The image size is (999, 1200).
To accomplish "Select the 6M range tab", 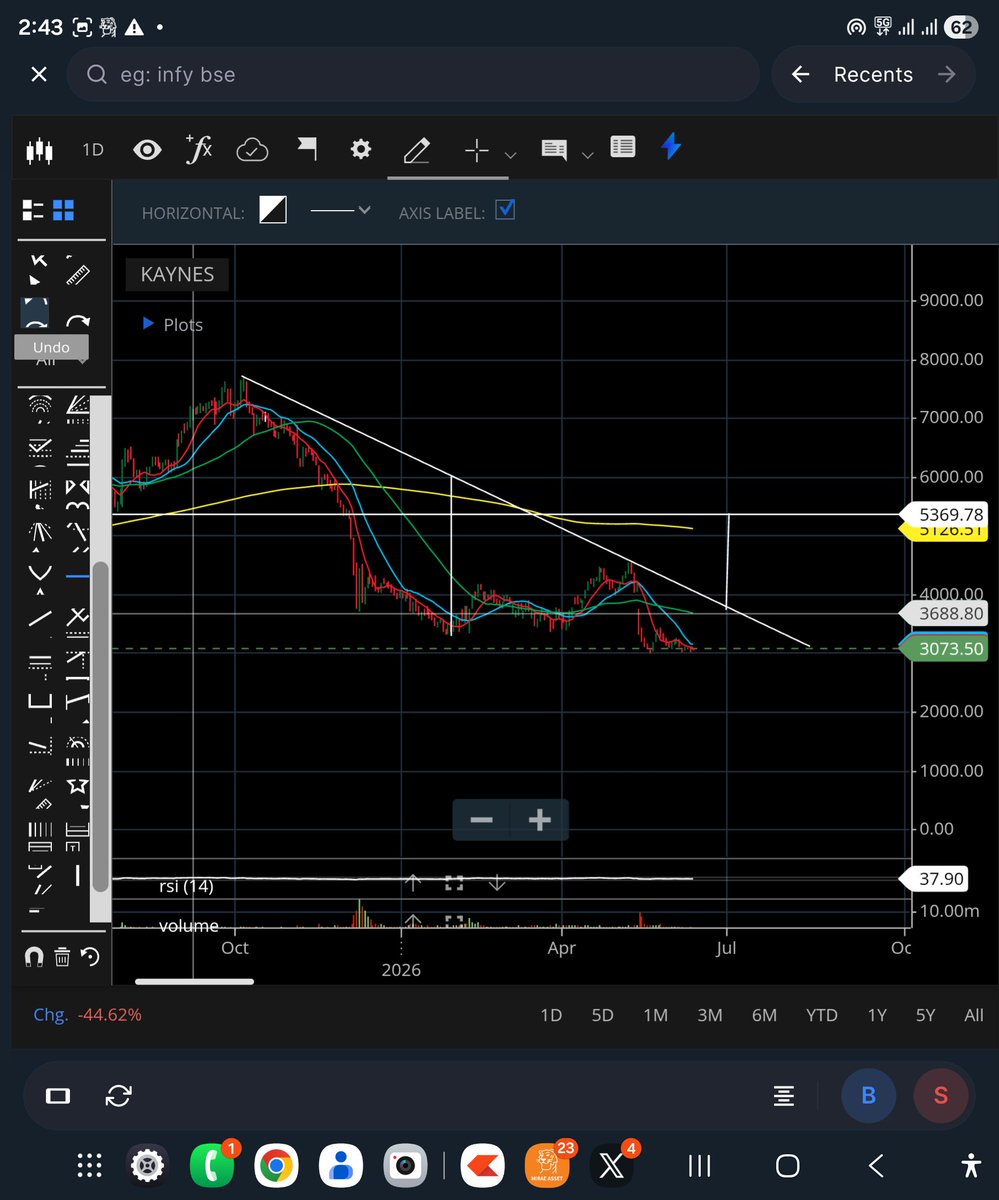I will coord(764,1015).
